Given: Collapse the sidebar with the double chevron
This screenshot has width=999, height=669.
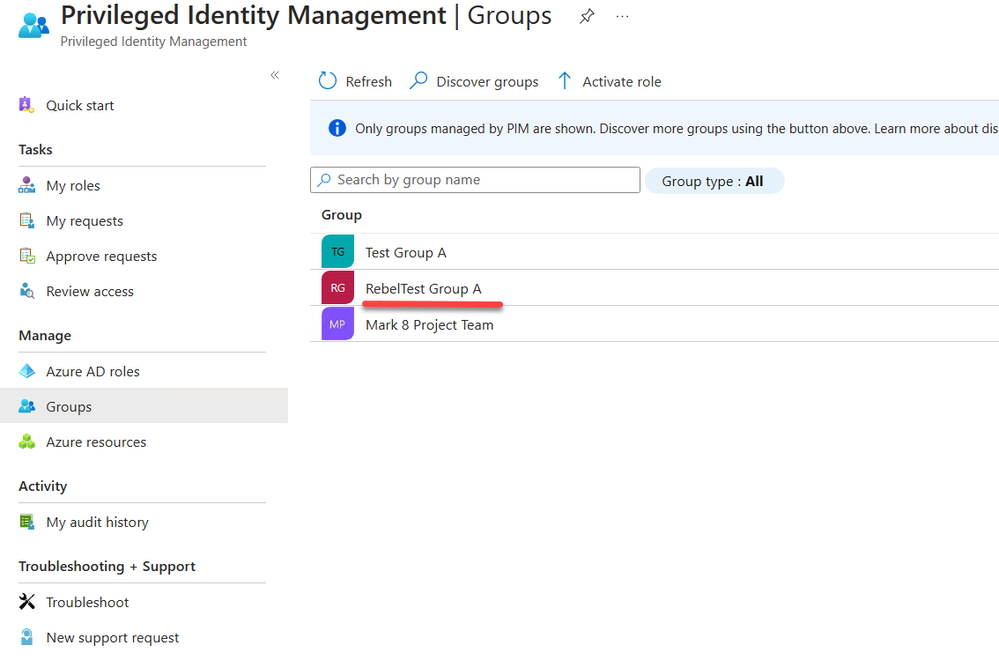Looking at the screenshot, I should click(x=275, y=76).
